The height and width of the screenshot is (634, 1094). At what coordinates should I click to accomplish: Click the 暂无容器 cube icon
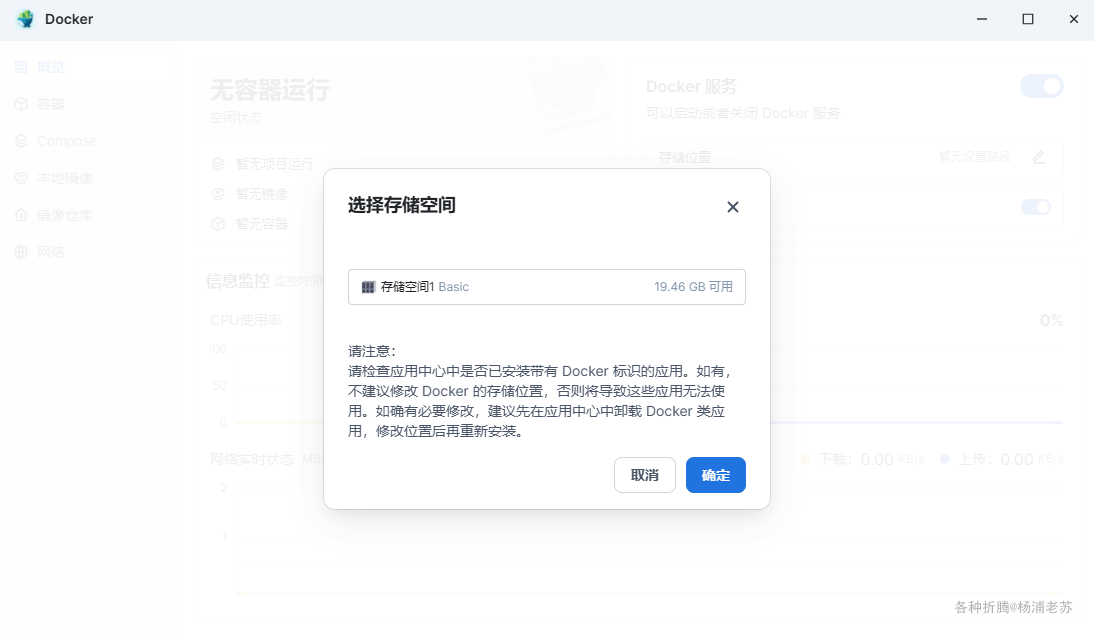[x=218, y=224]
